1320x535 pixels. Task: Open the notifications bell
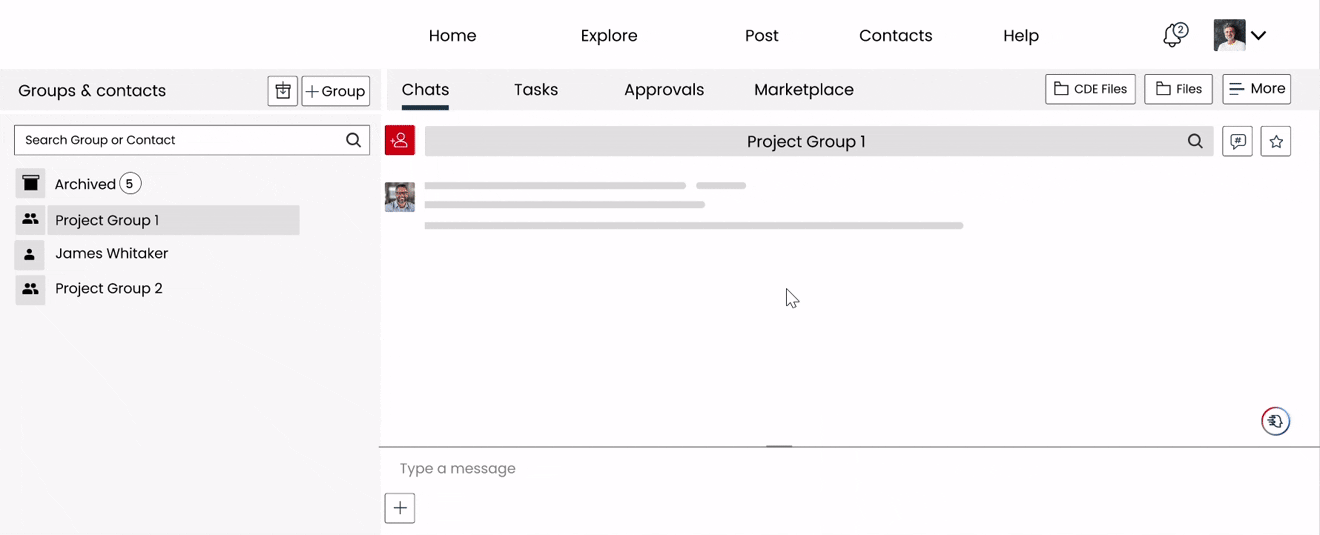(x=1174, y=35)
